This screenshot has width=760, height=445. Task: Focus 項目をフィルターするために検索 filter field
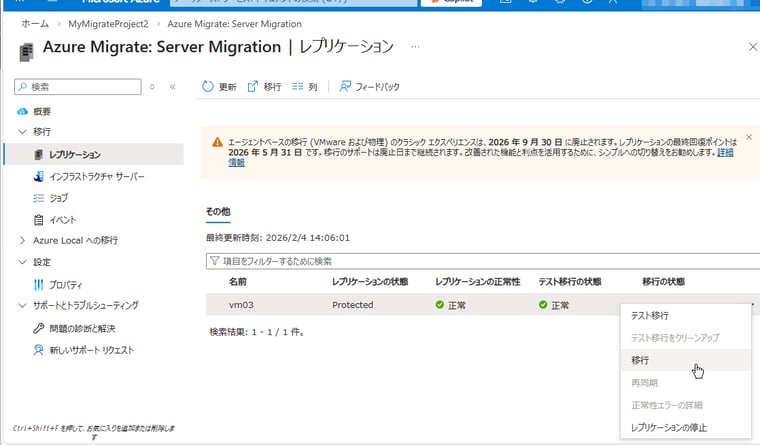pyautogui.click(x=483, y=261)
